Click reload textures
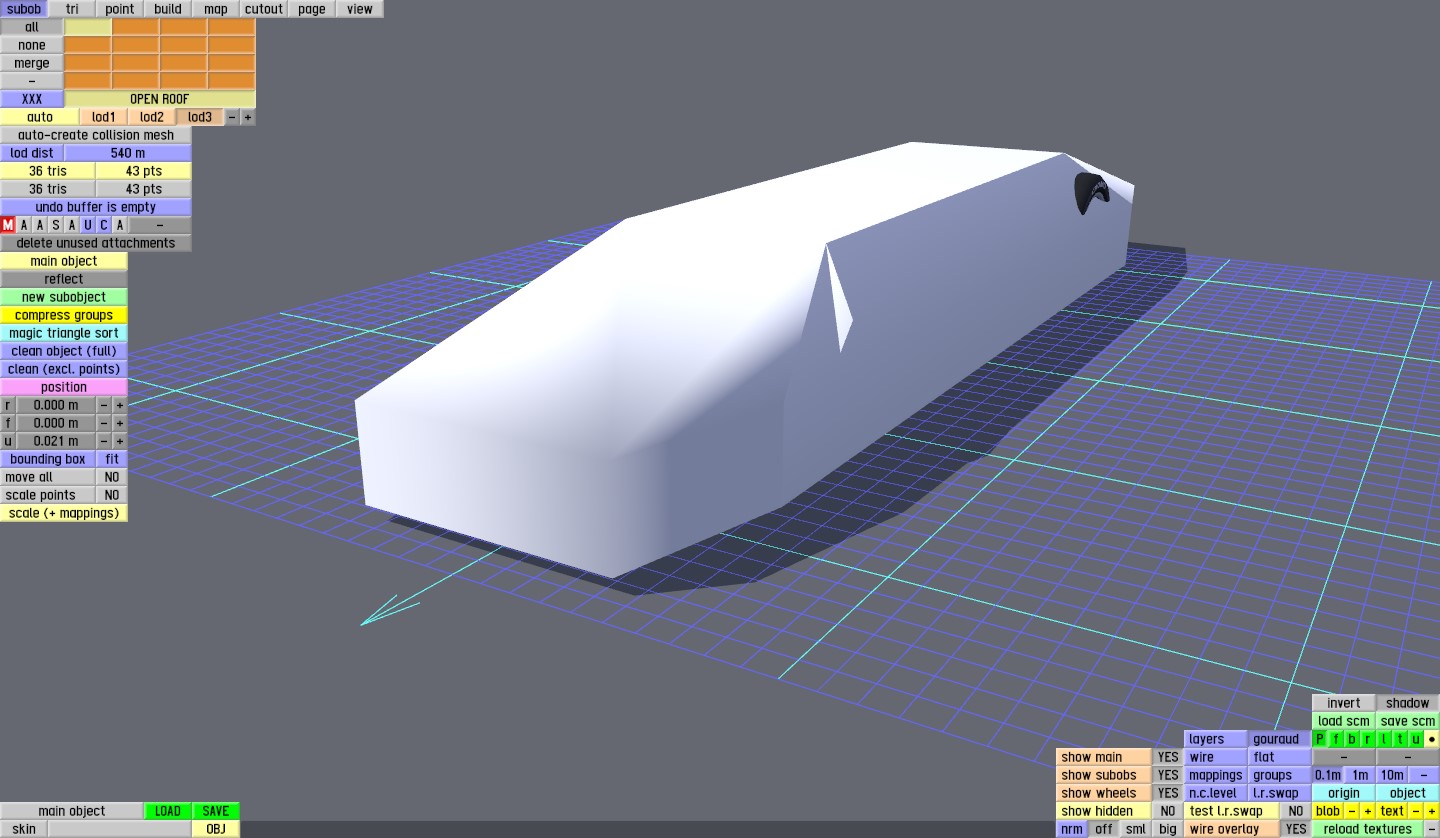Viewport: 1440px width, 838px height. pos(1368,829)
